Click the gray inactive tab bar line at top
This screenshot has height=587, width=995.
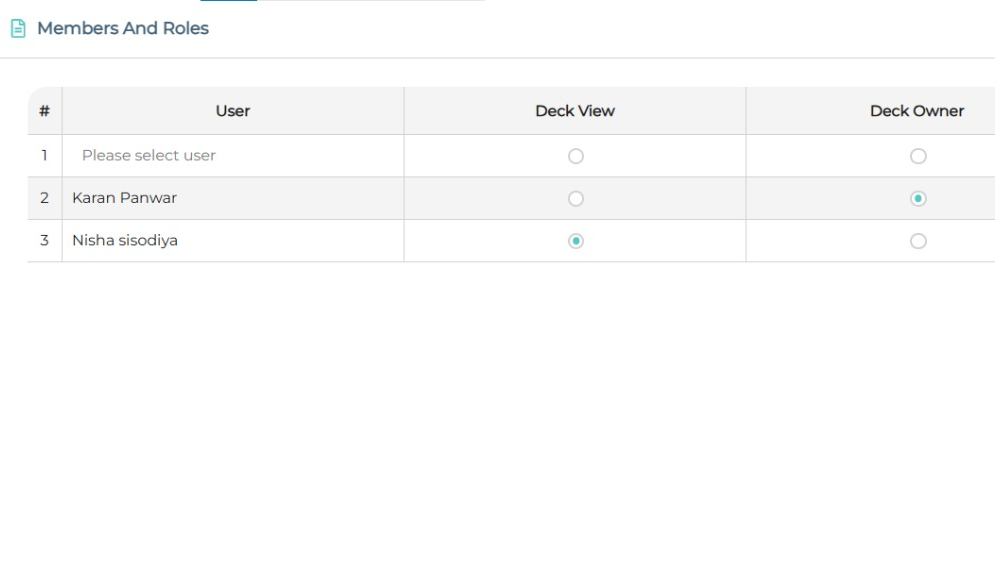coord(370,1)
